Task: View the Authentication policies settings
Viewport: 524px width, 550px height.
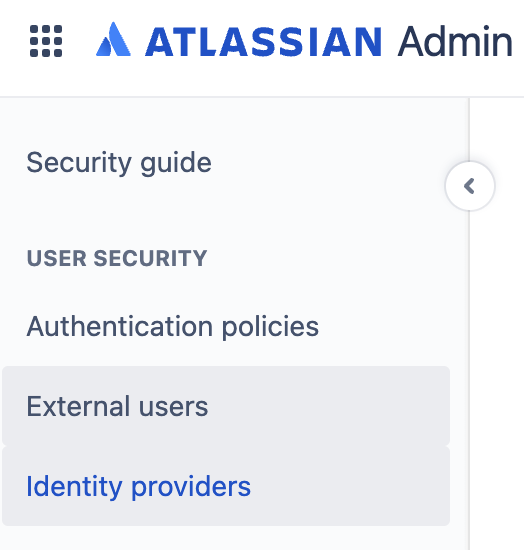Action: [x=173, y=327]
